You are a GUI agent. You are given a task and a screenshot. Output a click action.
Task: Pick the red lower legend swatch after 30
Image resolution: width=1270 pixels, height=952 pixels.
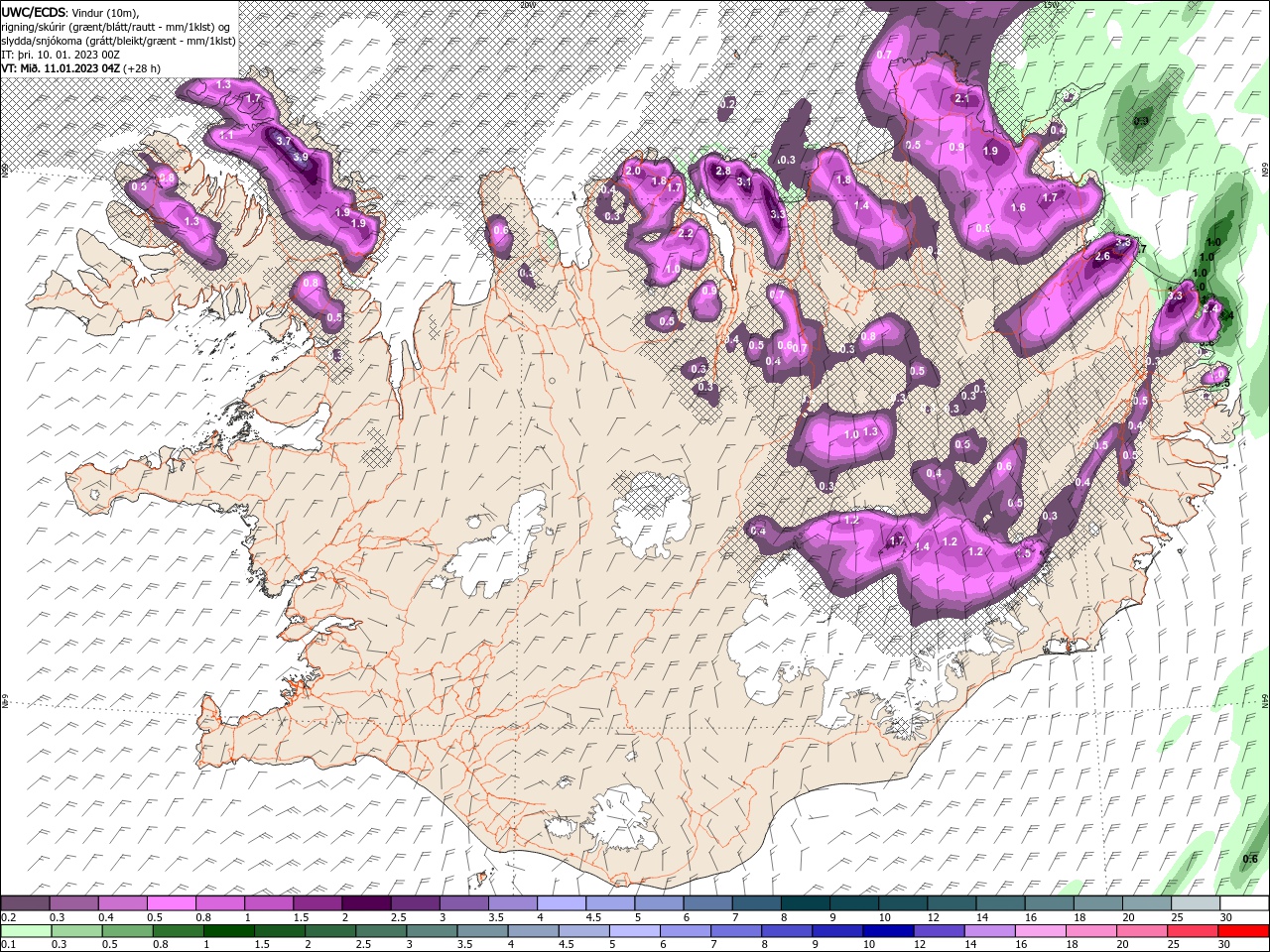[x=1243, y=931]
